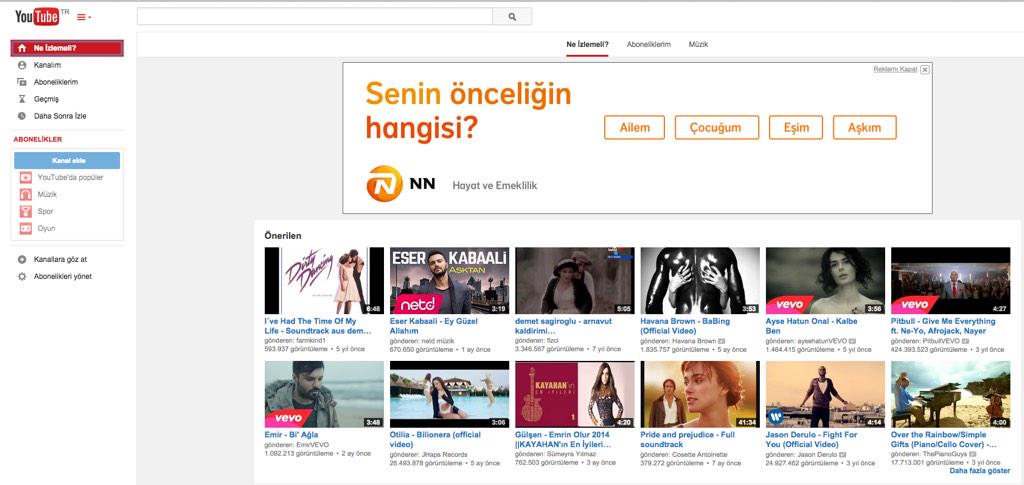Choose Ailem in the ad
This screenshot has width=1024, height=485.
point(634,127)
